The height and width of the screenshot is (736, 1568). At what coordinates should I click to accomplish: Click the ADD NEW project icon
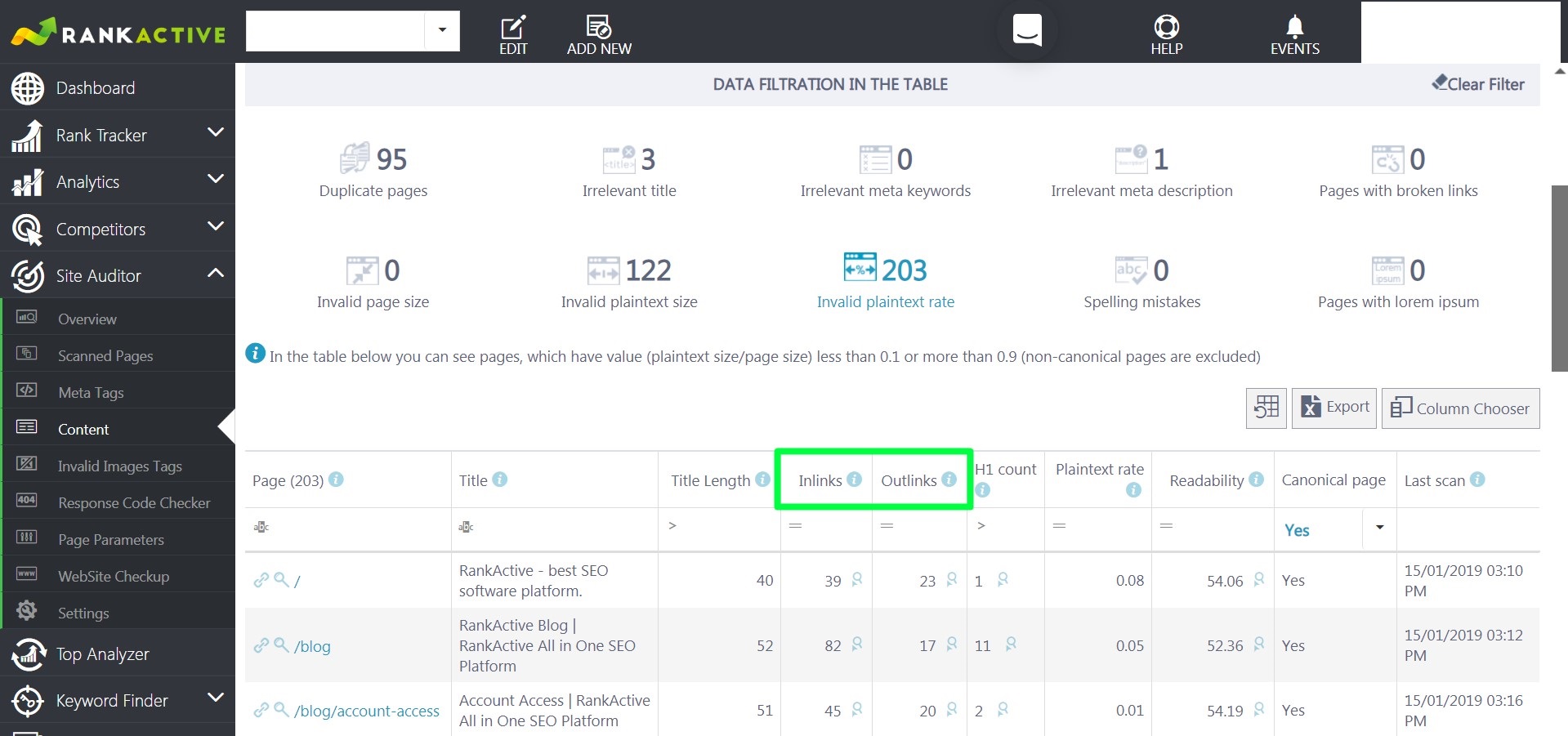coord(599,27)
